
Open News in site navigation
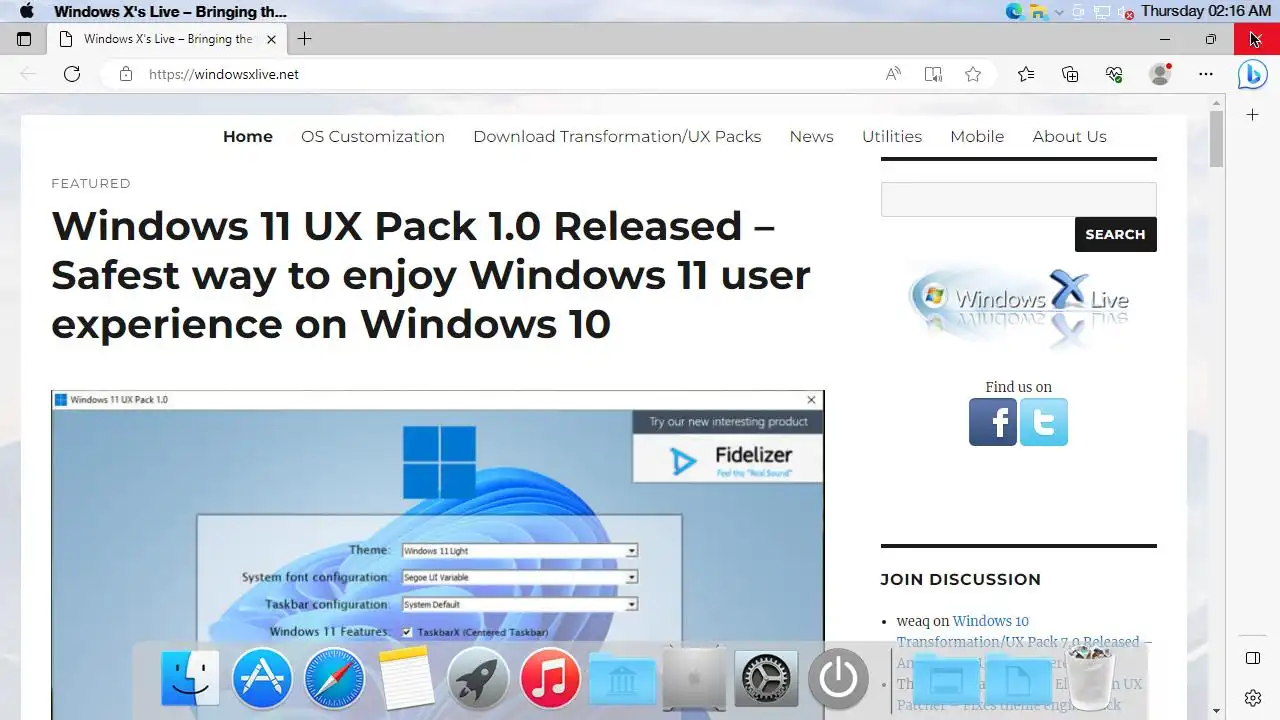tap(811, 136)
